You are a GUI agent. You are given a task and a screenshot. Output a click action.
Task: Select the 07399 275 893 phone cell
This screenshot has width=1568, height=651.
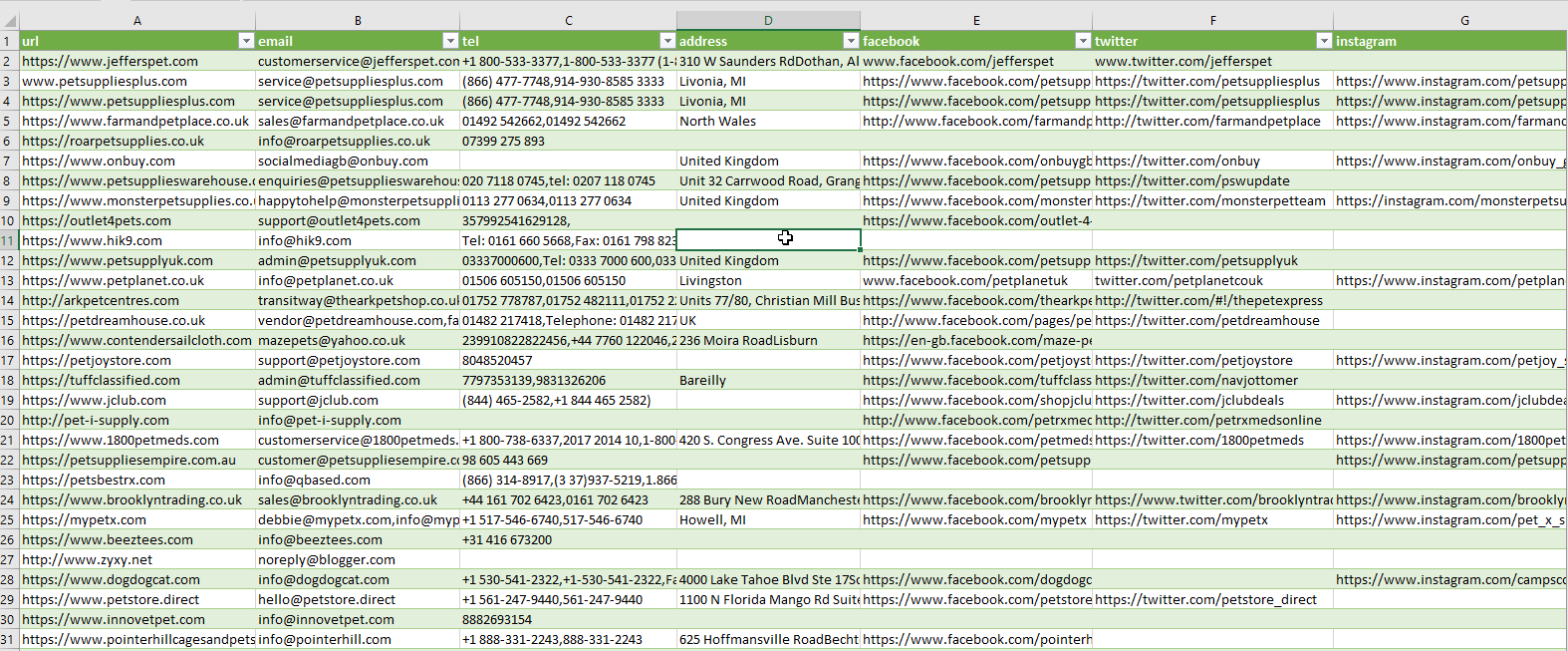pyautogui.click(x=568, y=141)
